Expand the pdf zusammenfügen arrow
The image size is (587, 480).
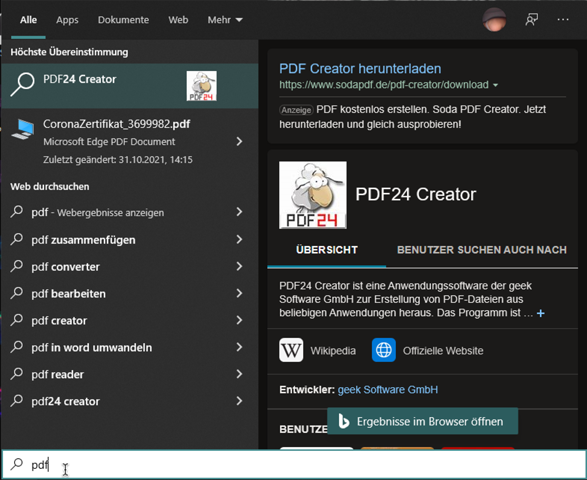(x=239, y=239)
